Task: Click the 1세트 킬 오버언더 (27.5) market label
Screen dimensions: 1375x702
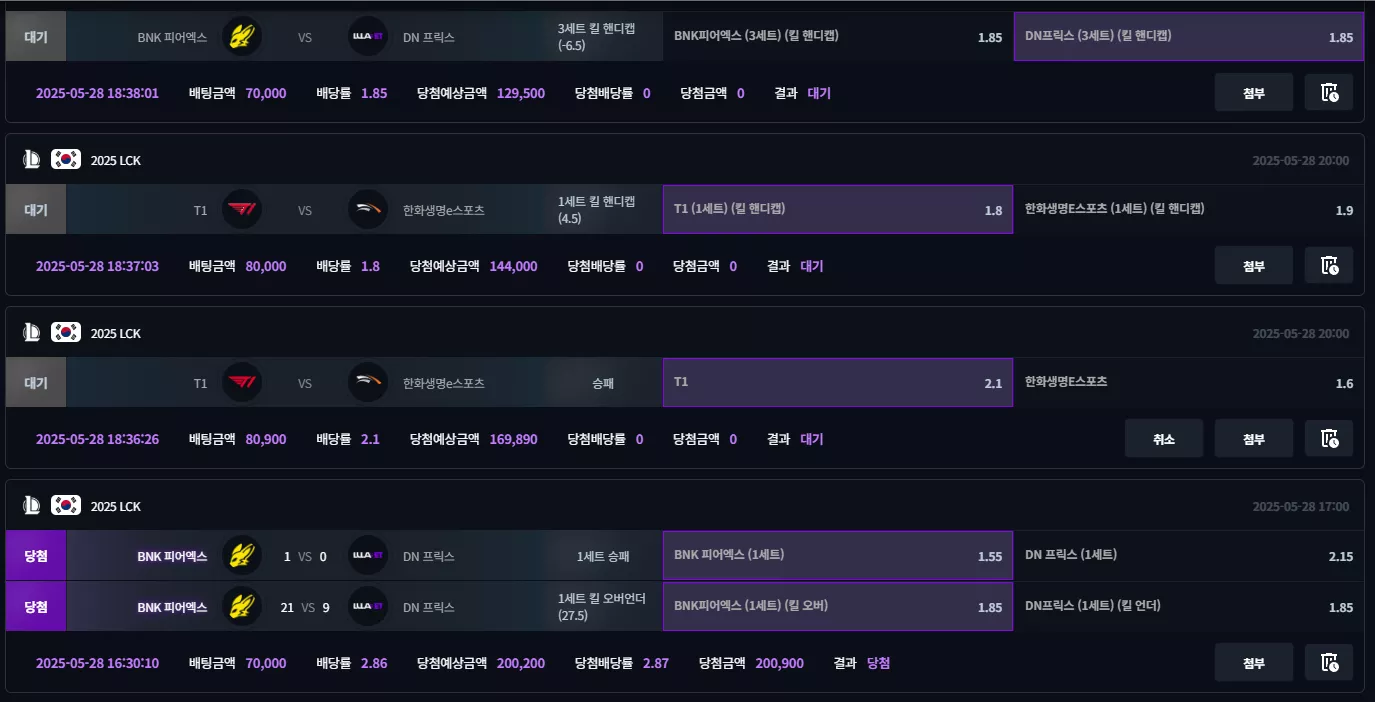Action: tap(602, 607)
